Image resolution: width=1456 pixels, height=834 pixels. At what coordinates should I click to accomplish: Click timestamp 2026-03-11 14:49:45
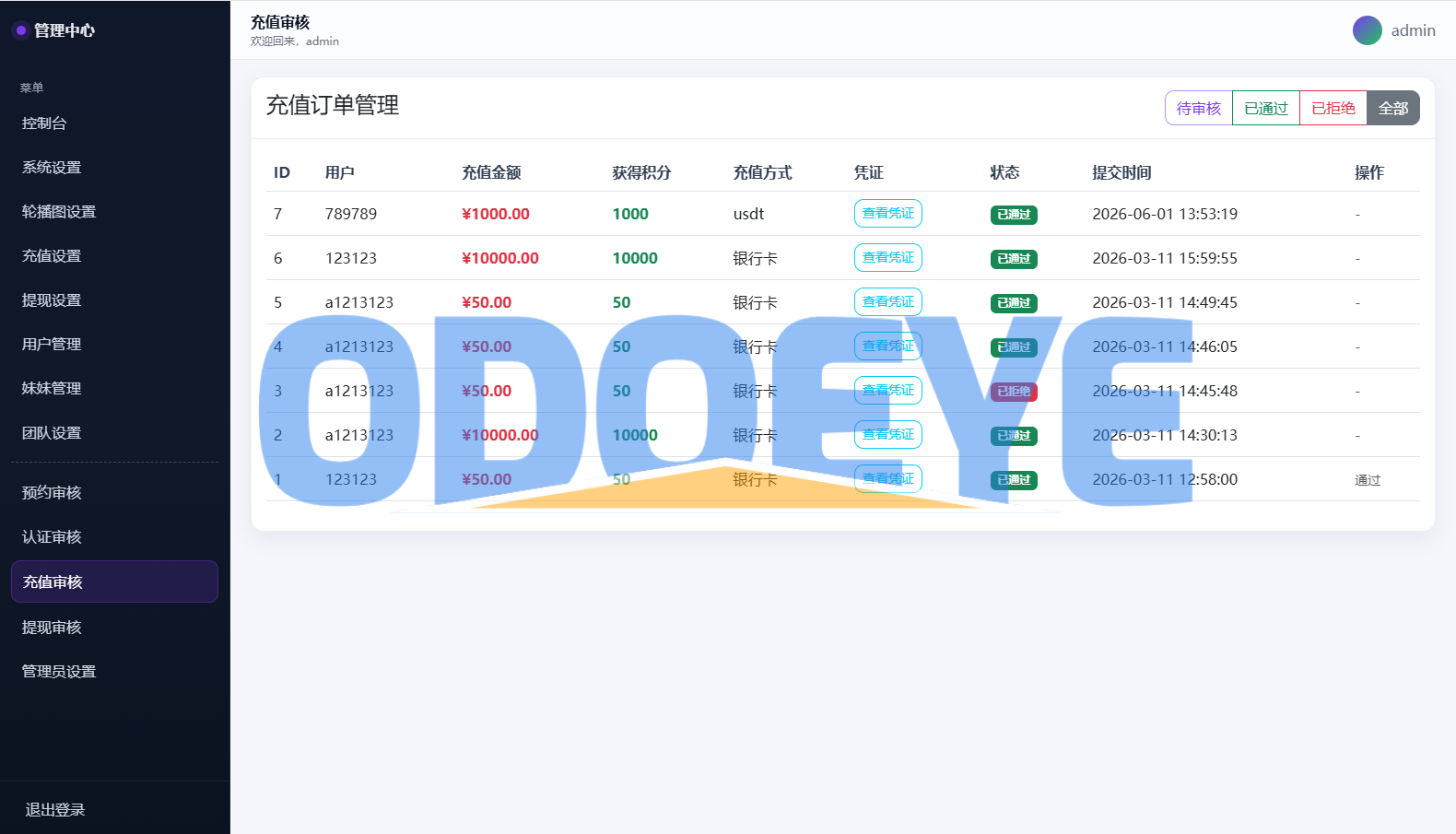click(x=1165, y=302)
